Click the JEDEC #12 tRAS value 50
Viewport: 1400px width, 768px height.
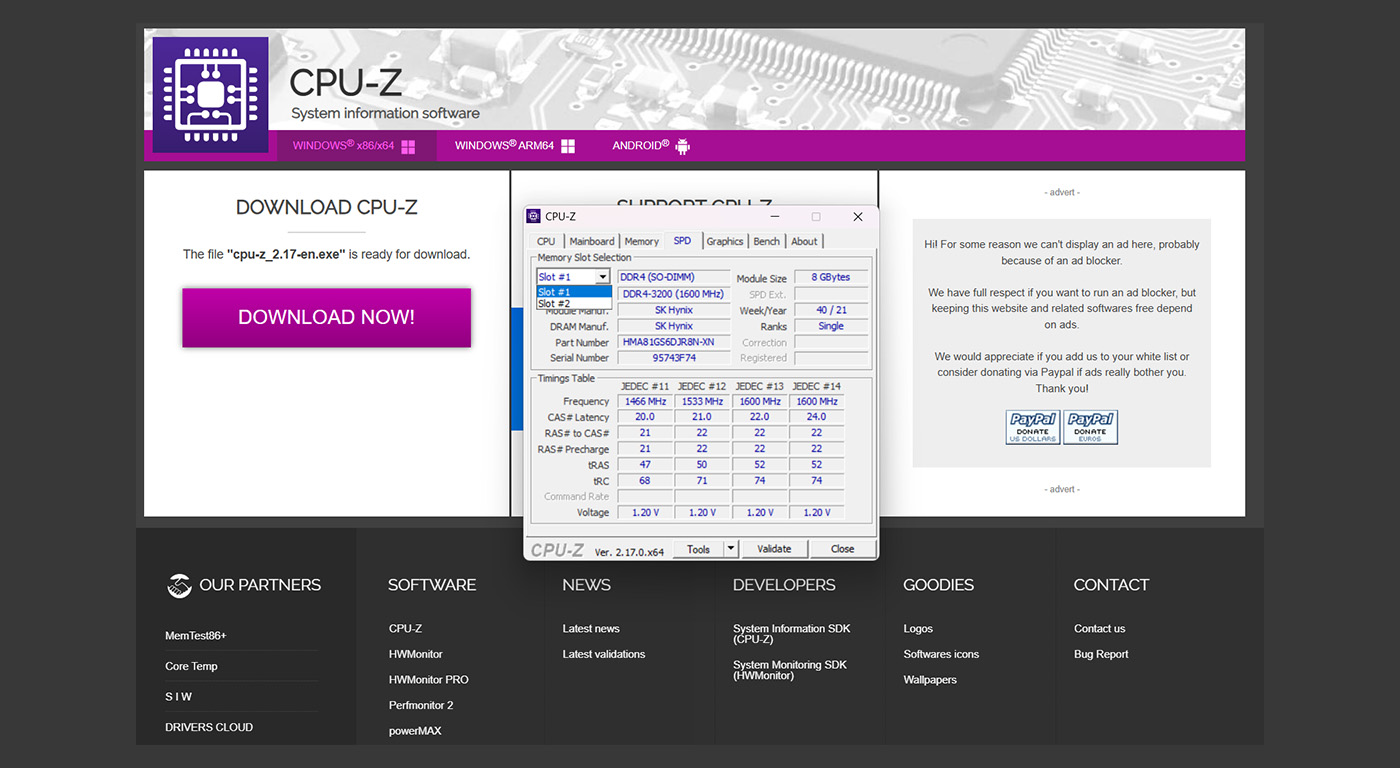702,465
